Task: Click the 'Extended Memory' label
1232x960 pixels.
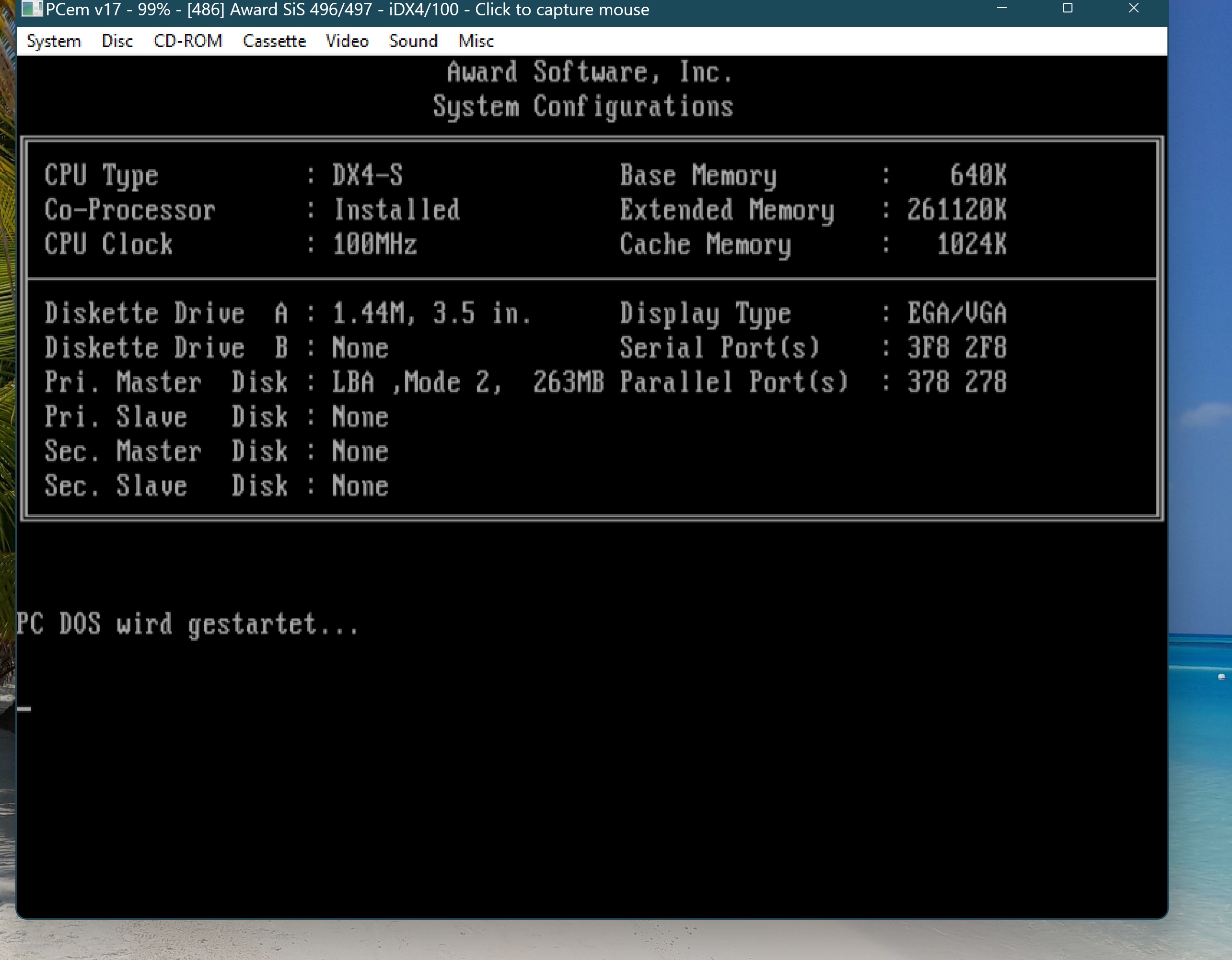Action: pyautogui.click(x=727, y=211)
